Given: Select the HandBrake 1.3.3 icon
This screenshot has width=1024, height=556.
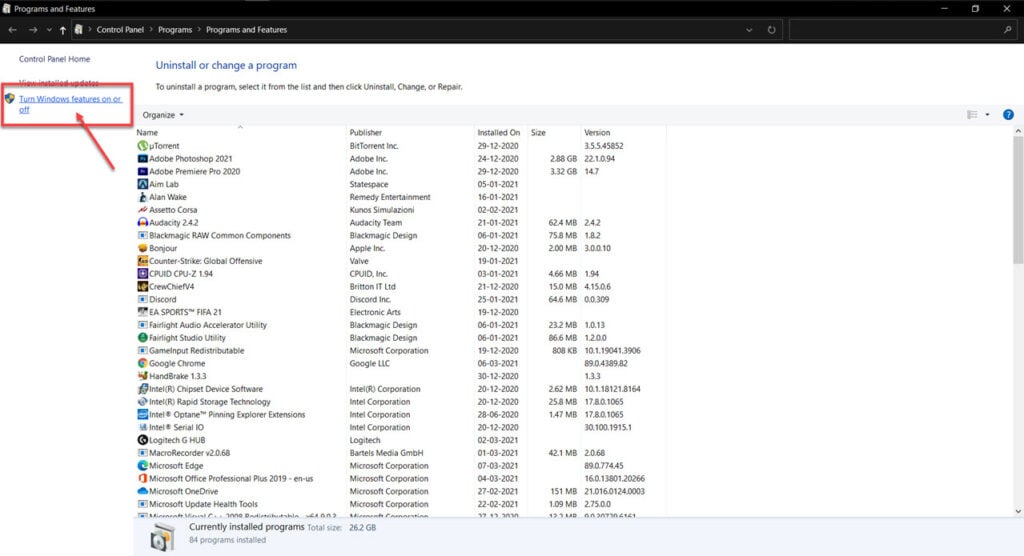Looking at the screenshot, I should (142, 376).
